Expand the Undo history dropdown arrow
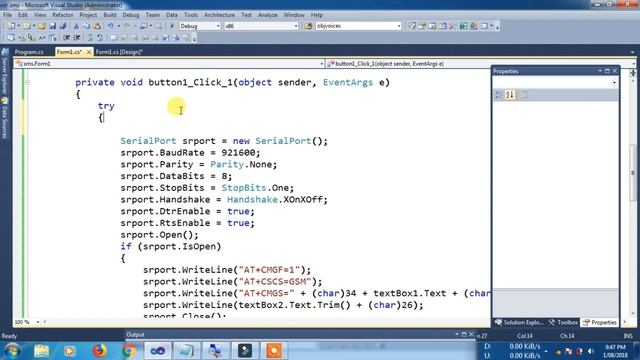The width and height of the screenshot is (640, 360). pyautogui.click(x=118, y=26)
